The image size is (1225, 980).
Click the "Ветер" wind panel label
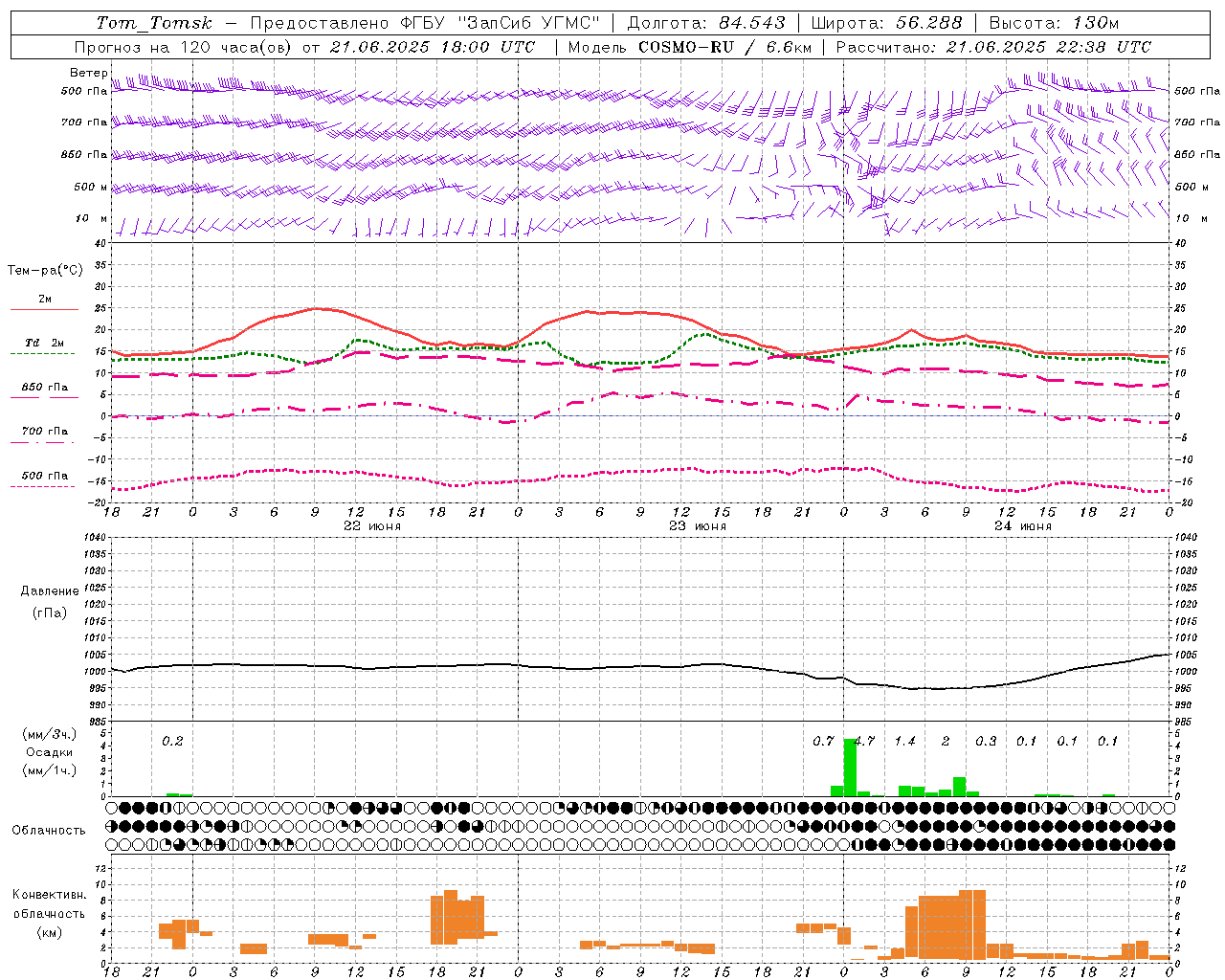click(88, 73)
